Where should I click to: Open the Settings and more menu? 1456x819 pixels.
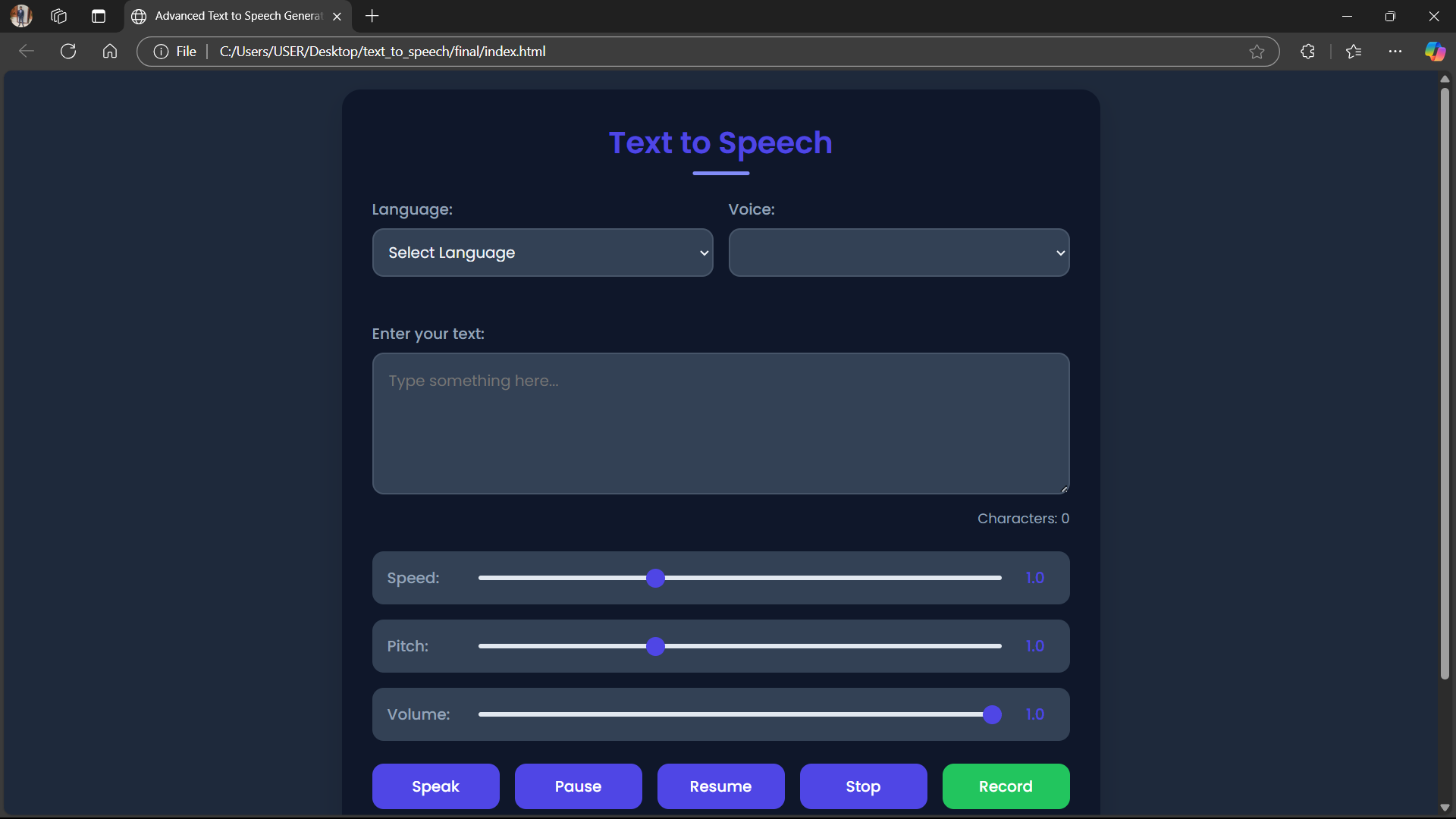pos(1396,52)
